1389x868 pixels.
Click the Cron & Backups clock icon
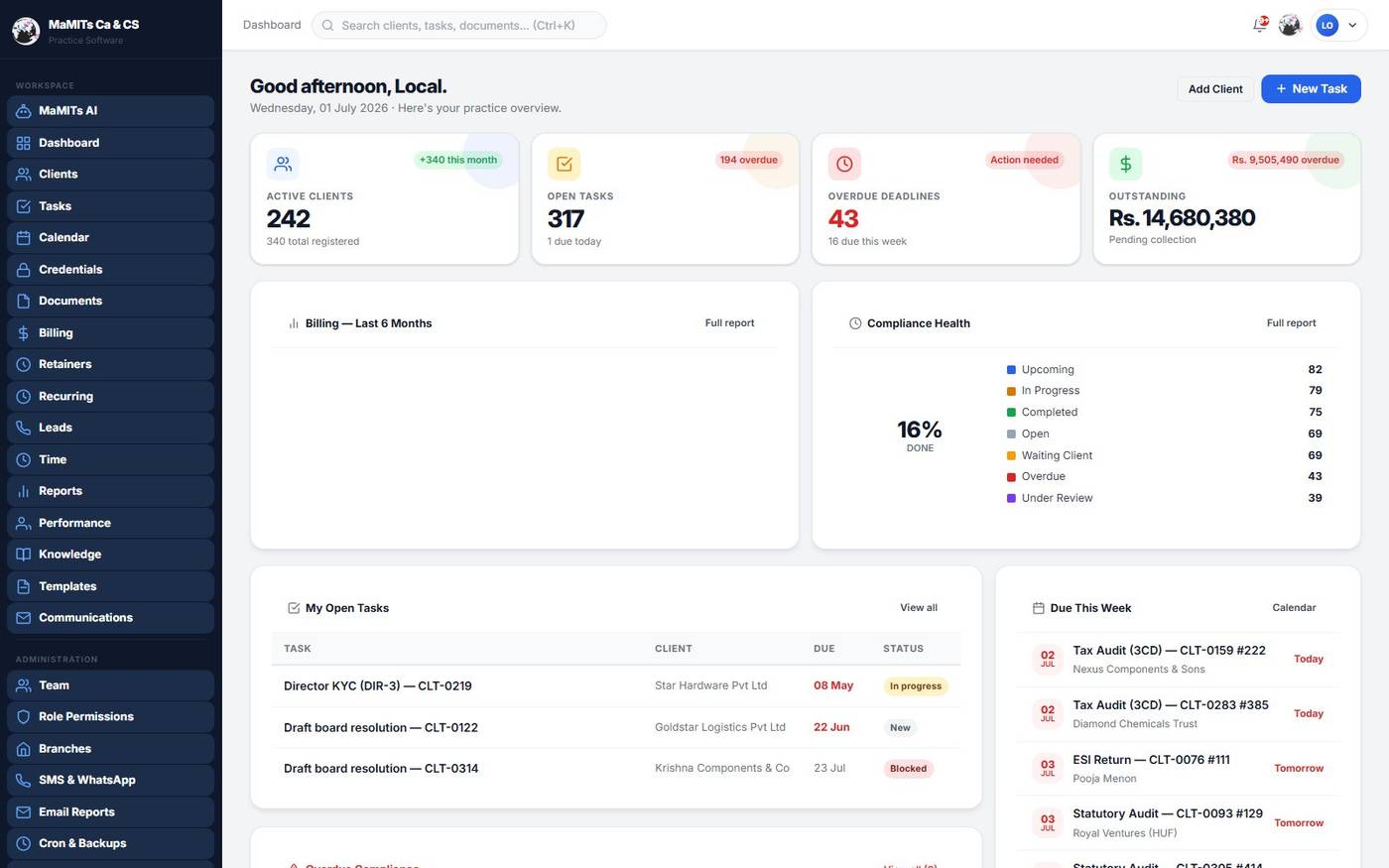[24, 844]
